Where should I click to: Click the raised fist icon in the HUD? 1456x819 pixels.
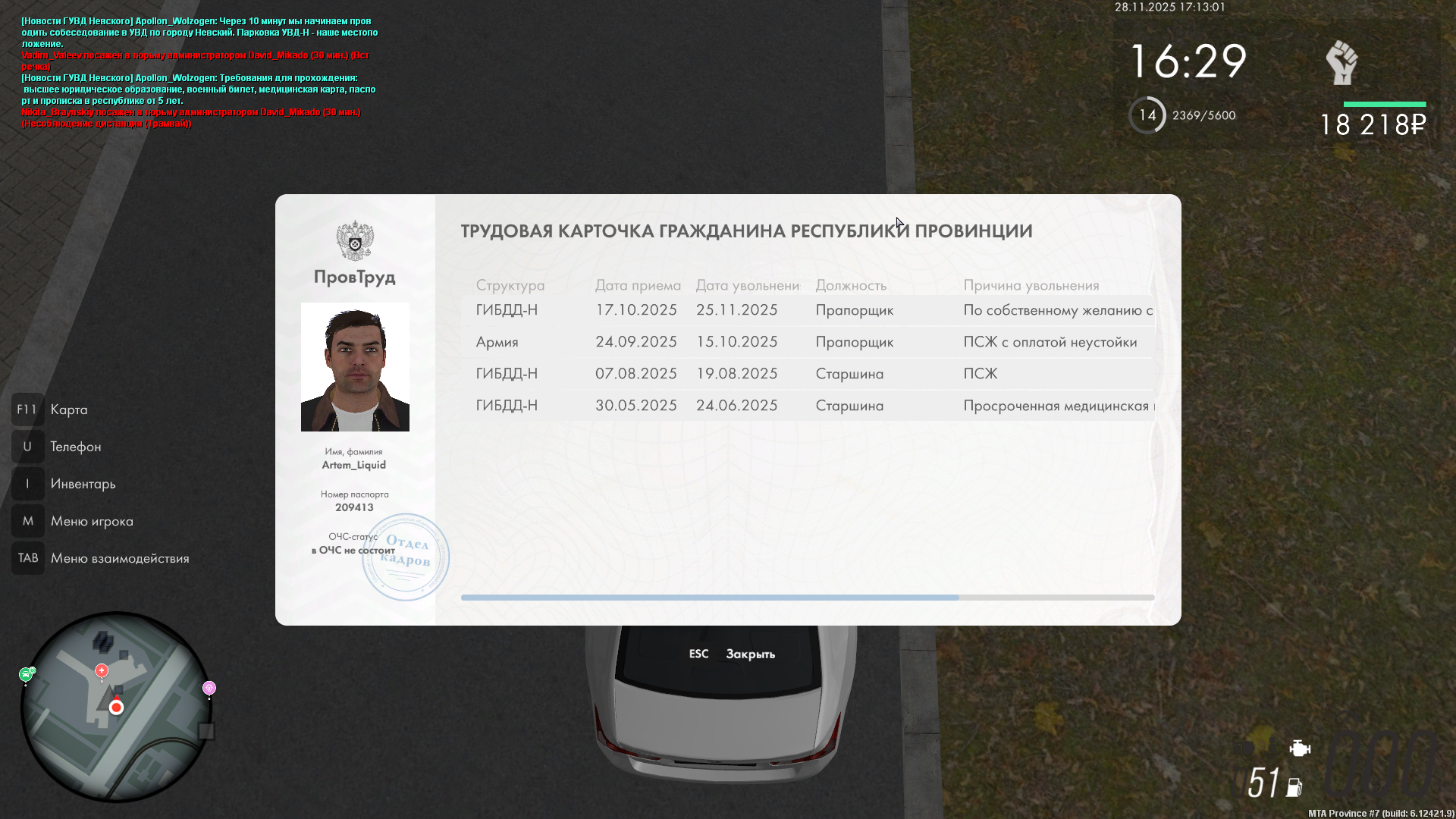[x=1341, y=62]
